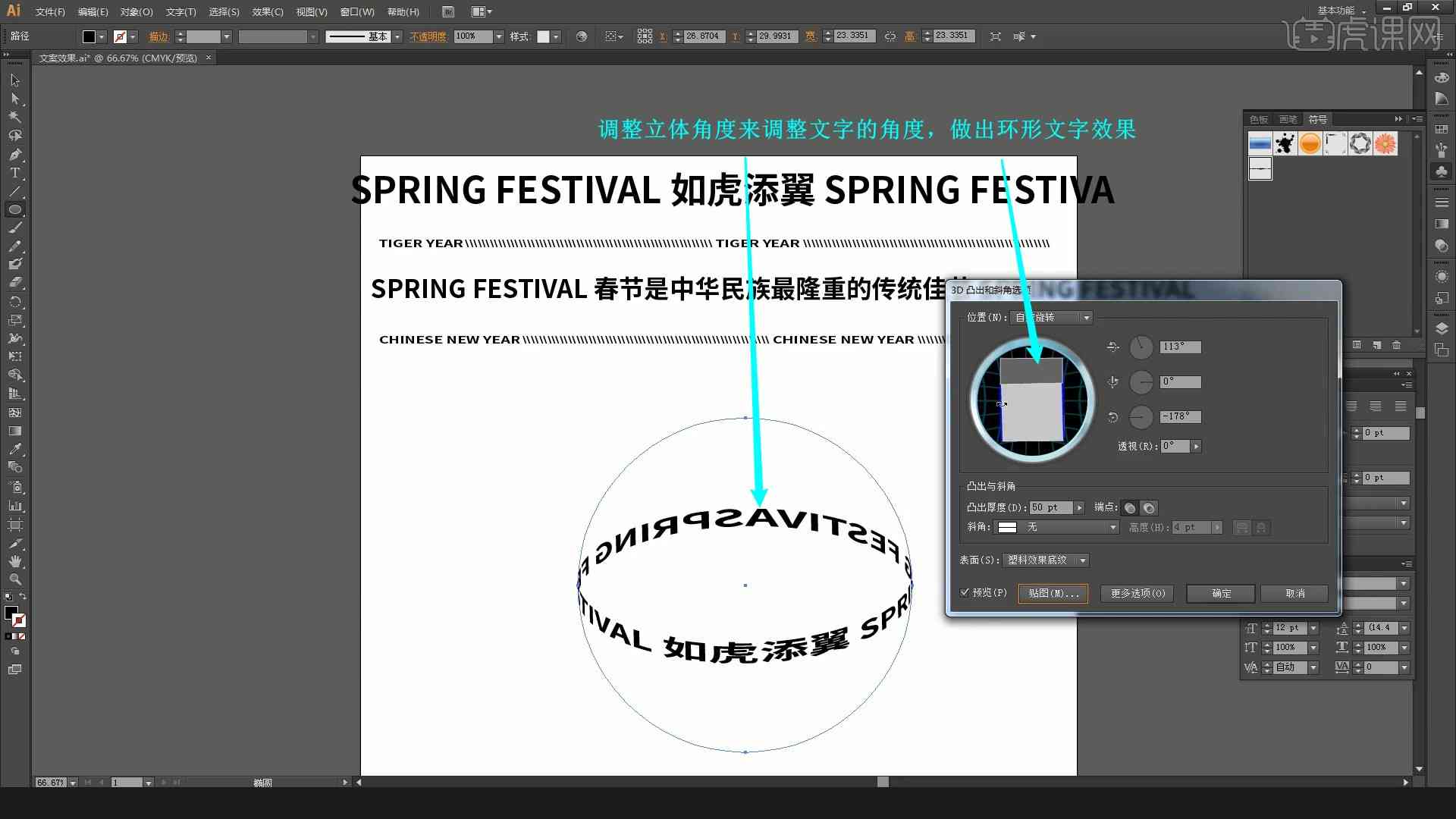Click the 确定 confirm button

(1220, 593)
